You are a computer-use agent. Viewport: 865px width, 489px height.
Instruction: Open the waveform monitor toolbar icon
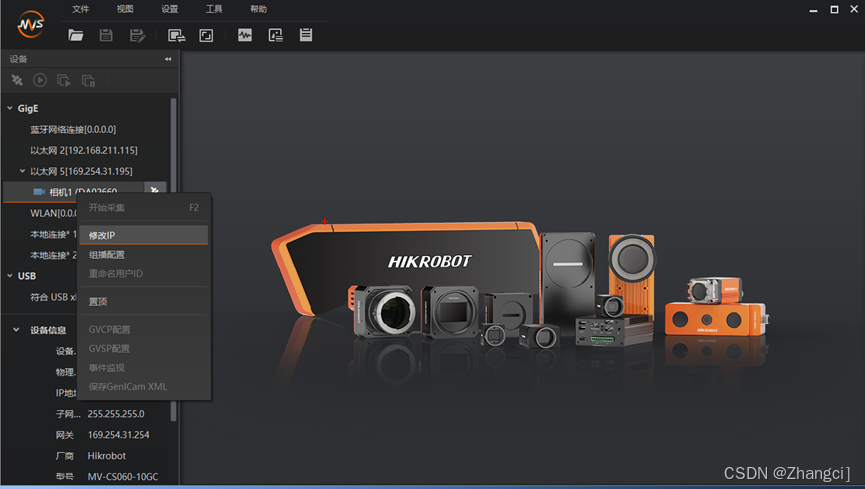tap(245, 35)
